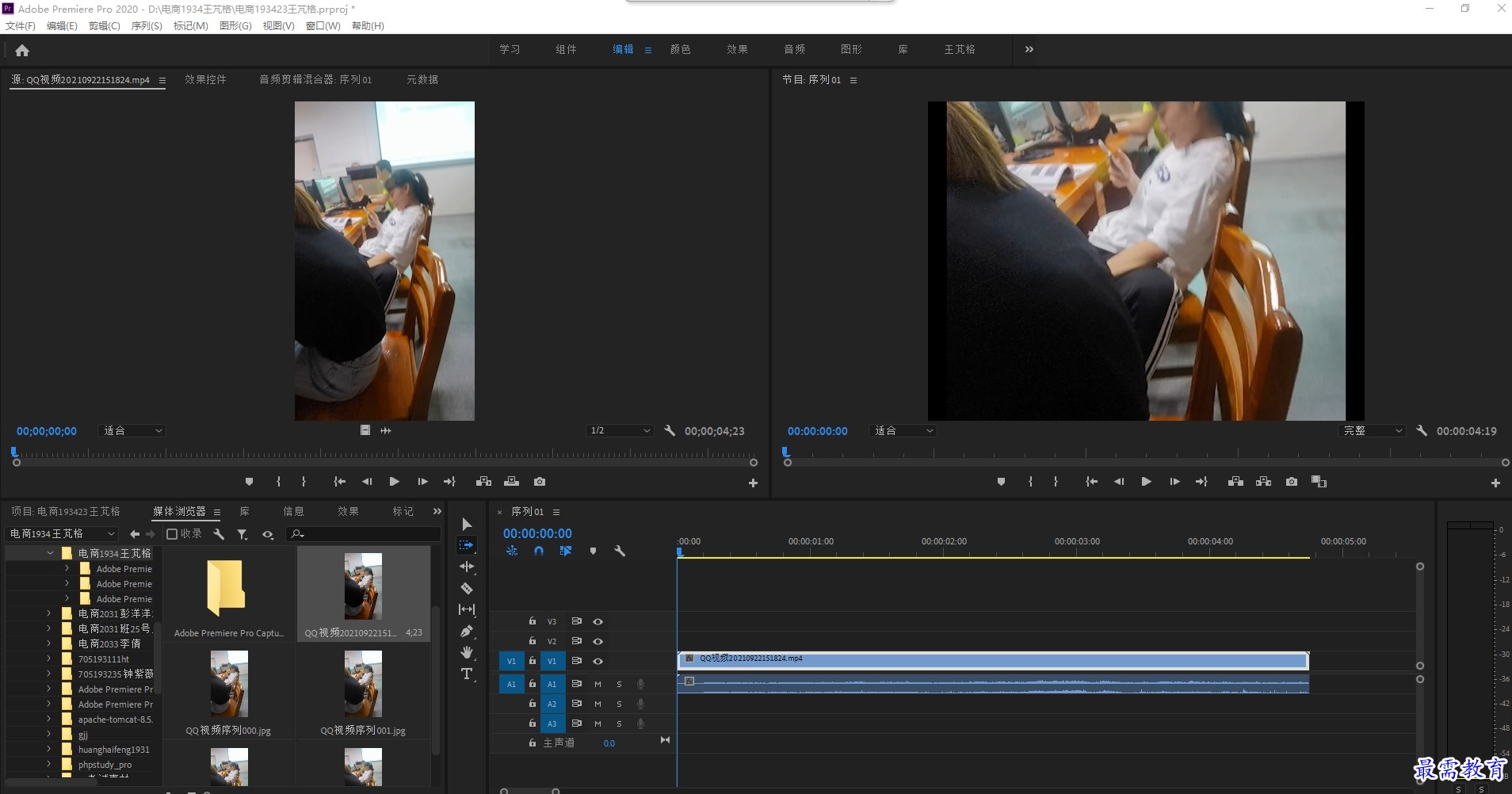
Task: Select the Type tool
Action: click(467, 674)
